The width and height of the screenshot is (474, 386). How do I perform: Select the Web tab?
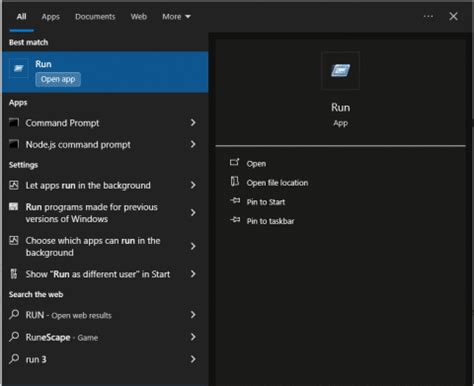(139, 17)
